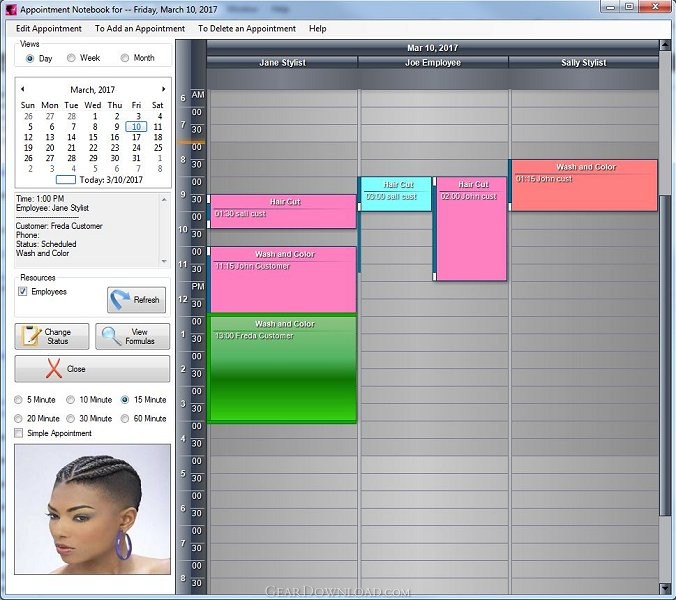This screenshot has height=600, width=676.
Task: Go to previous month in calendar
Action: click(x=22, y=89)
